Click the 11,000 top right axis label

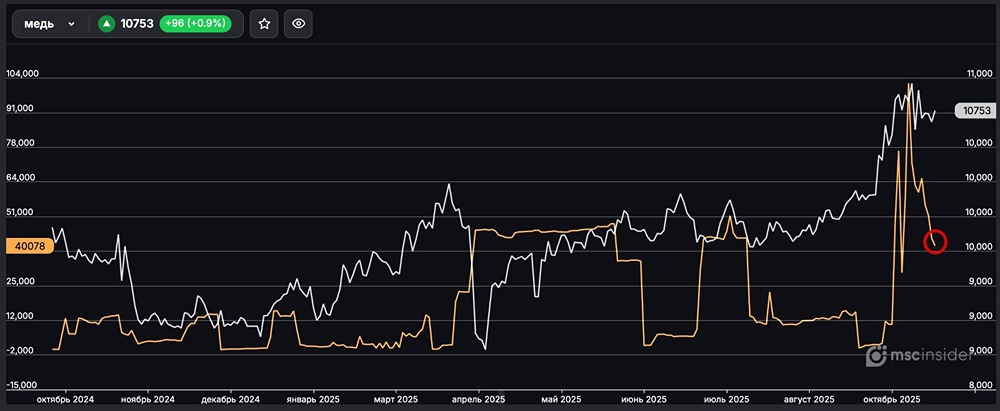977,75
